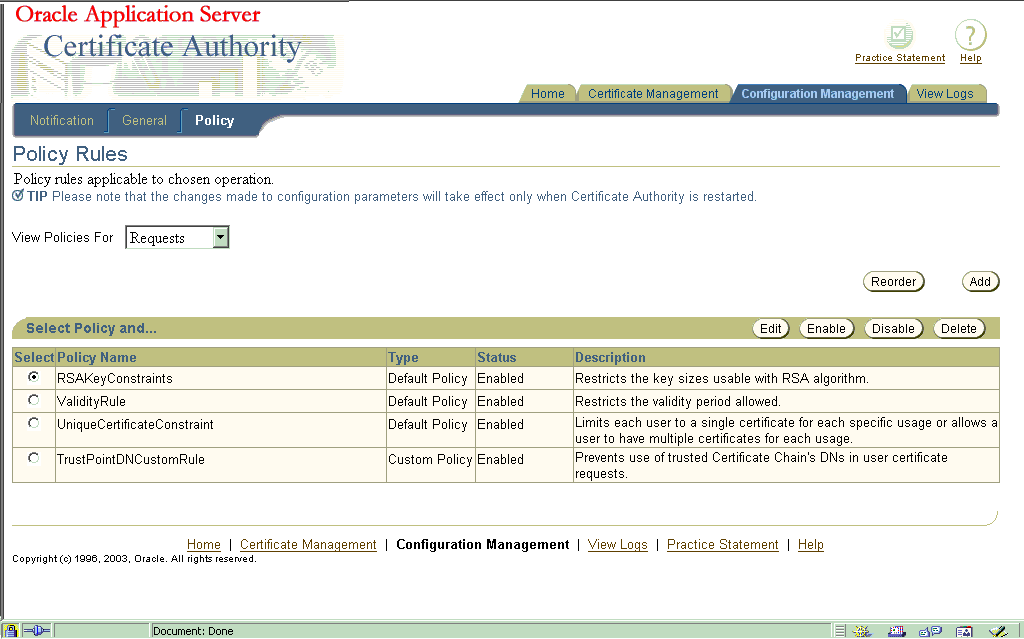Open Navigator ship wheel icon in status bar
Image resolution: width=1024 pixels, height=639 pixels.
point(862,631)
